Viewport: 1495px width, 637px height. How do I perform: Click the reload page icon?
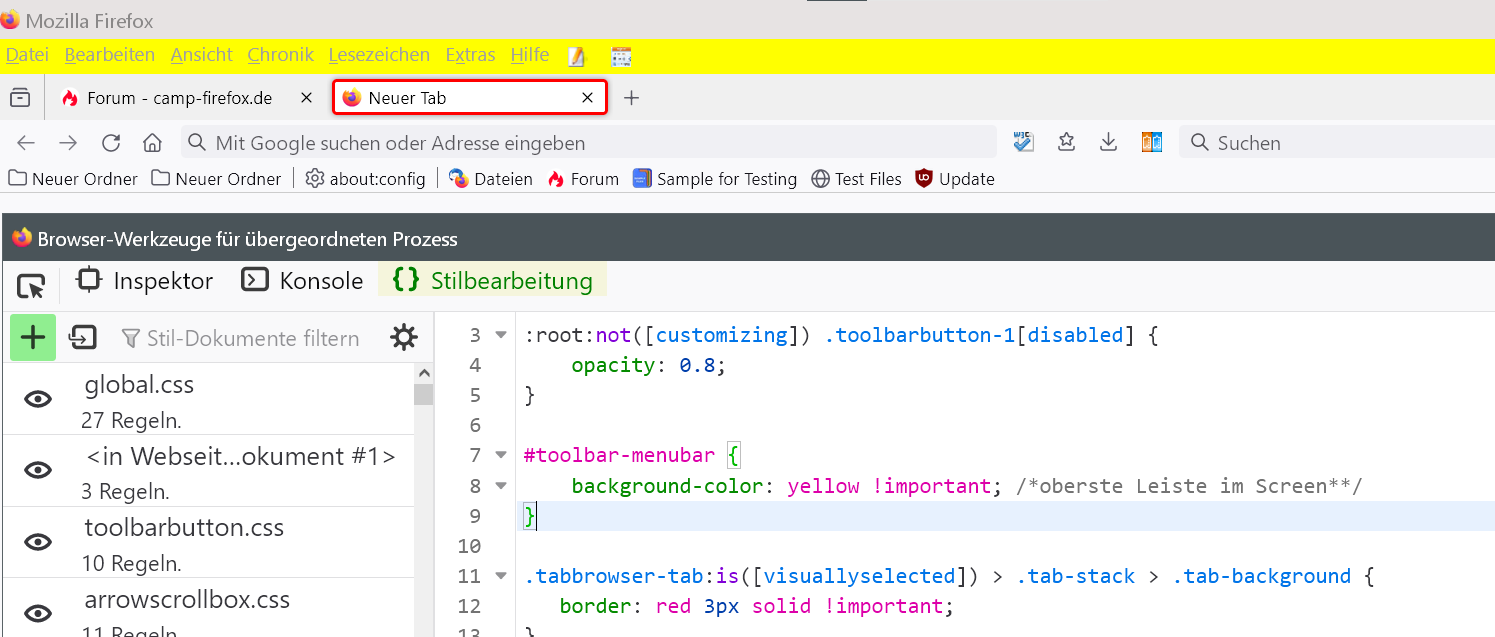[111, 143]
